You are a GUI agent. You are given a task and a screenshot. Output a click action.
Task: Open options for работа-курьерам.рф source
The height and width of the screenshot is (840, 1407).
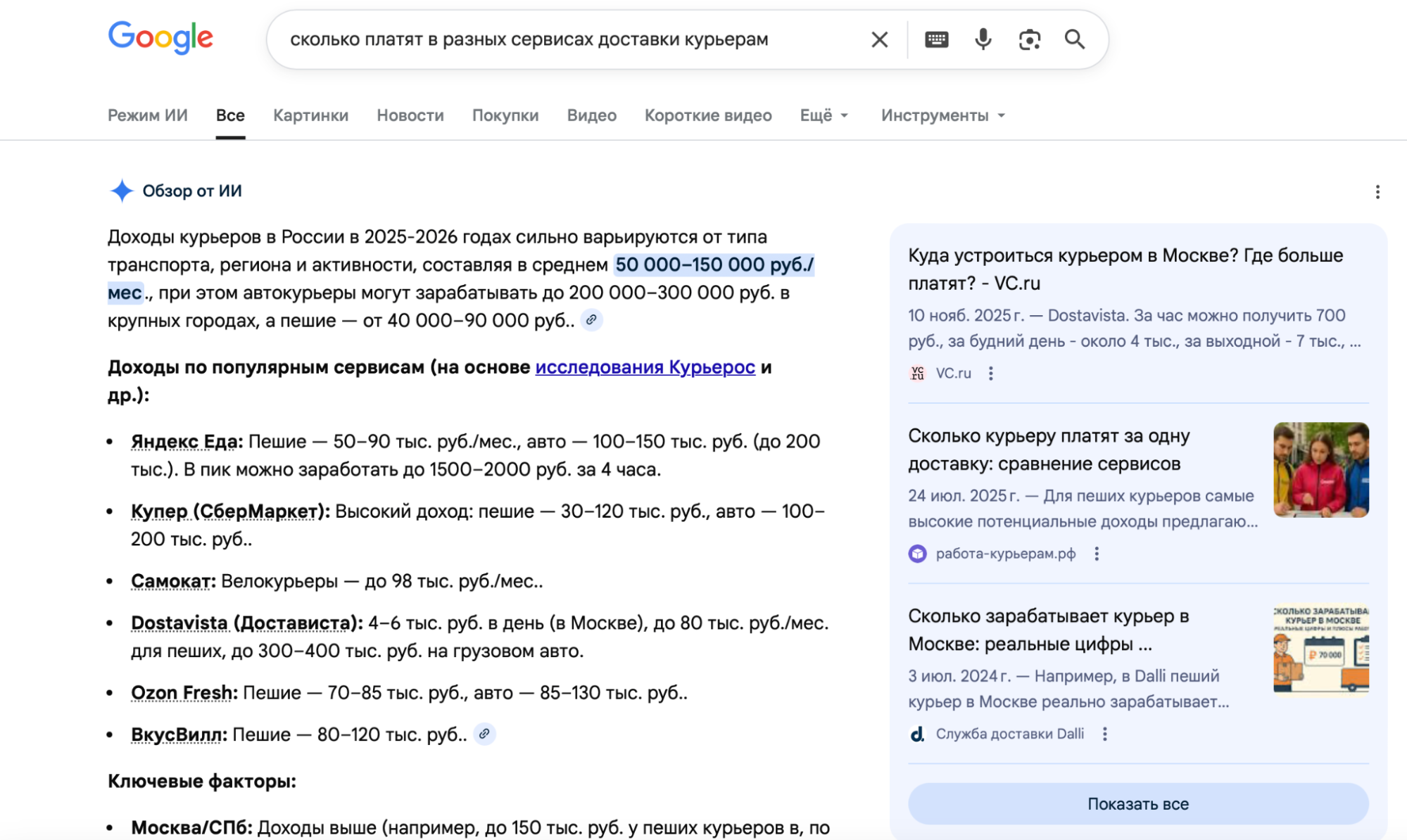click(1096, 554)
